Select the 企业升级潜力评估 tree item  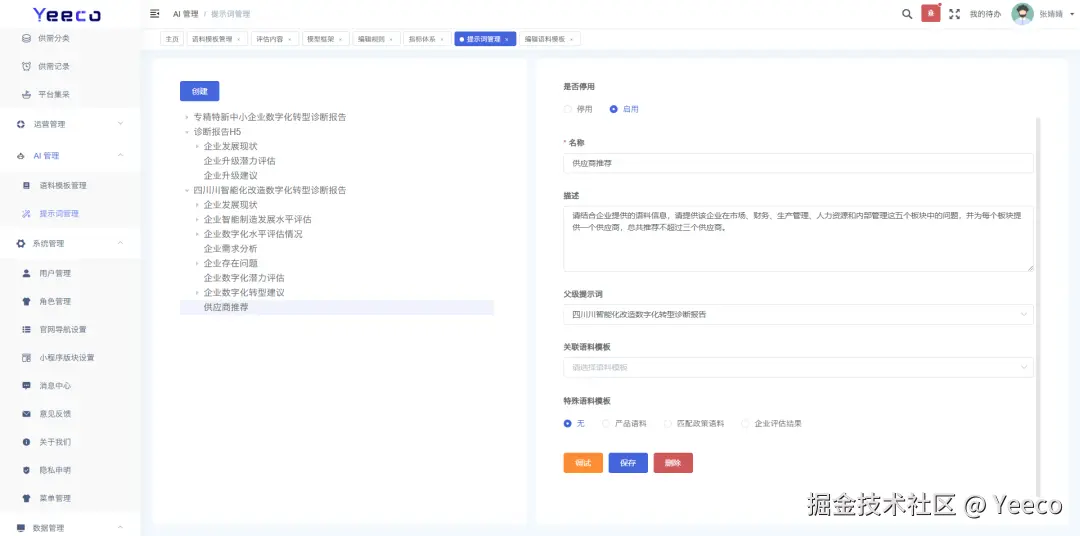pyautogui.click(x=240, y=161)
